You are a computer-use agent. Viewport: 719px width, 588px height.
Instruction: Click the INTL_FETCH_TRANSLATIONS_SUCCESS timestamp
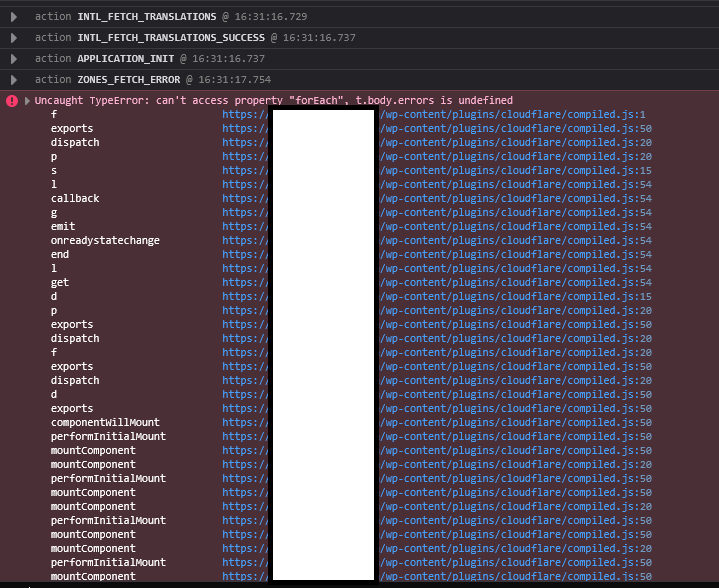click(x=319, y=38)
